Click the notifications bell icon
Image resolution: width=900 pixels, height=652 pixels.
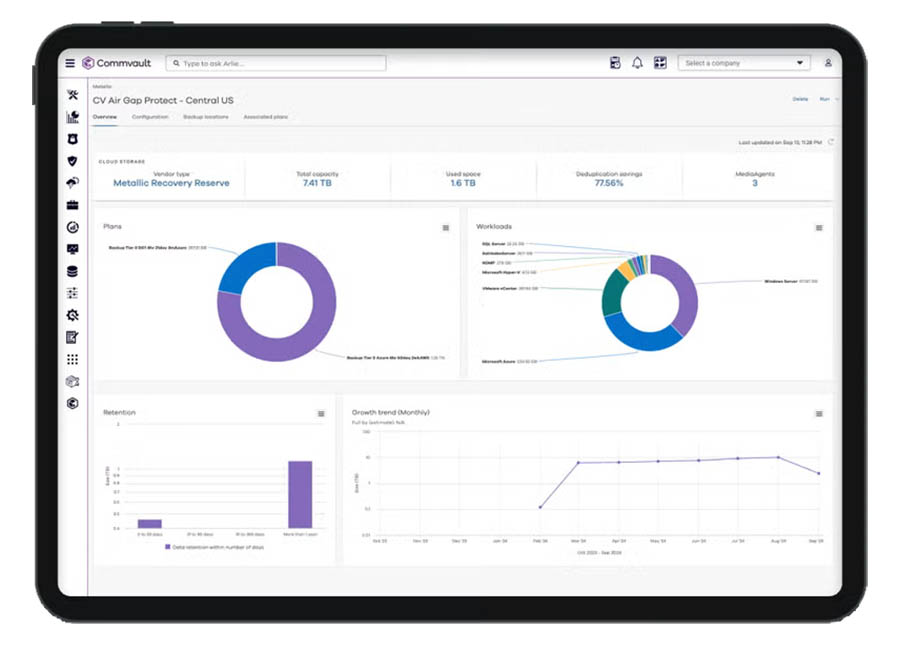point(638,63)
